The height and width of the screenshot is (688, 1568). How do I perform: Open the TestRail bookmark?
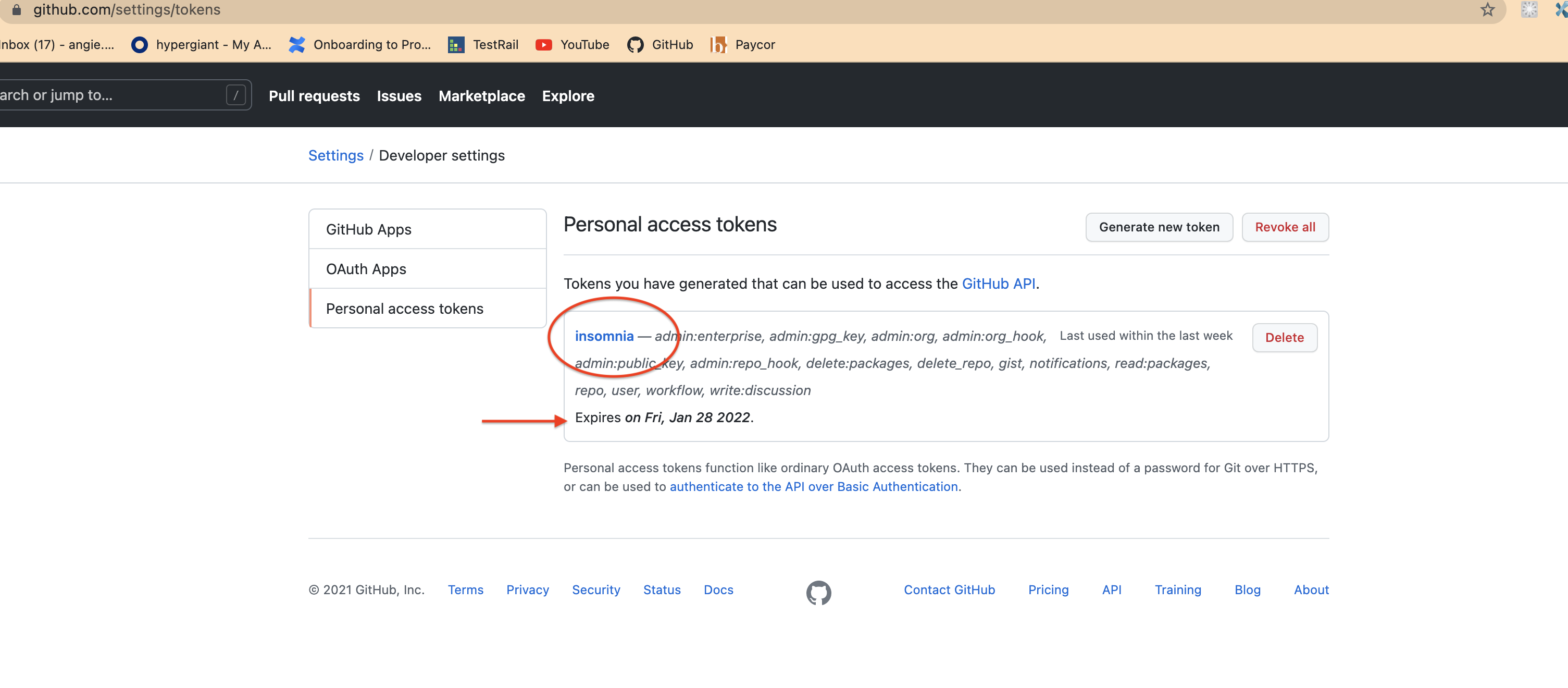click(482, 44)
